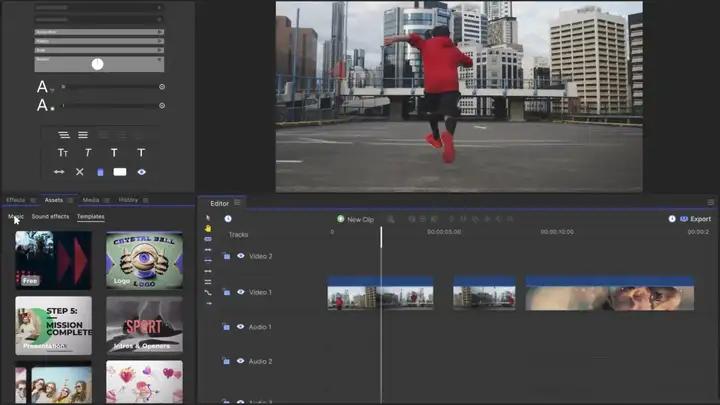Screen dimensions: 720x405
Task: Click the white color swatch in the text panel
Action: (120, 172)
